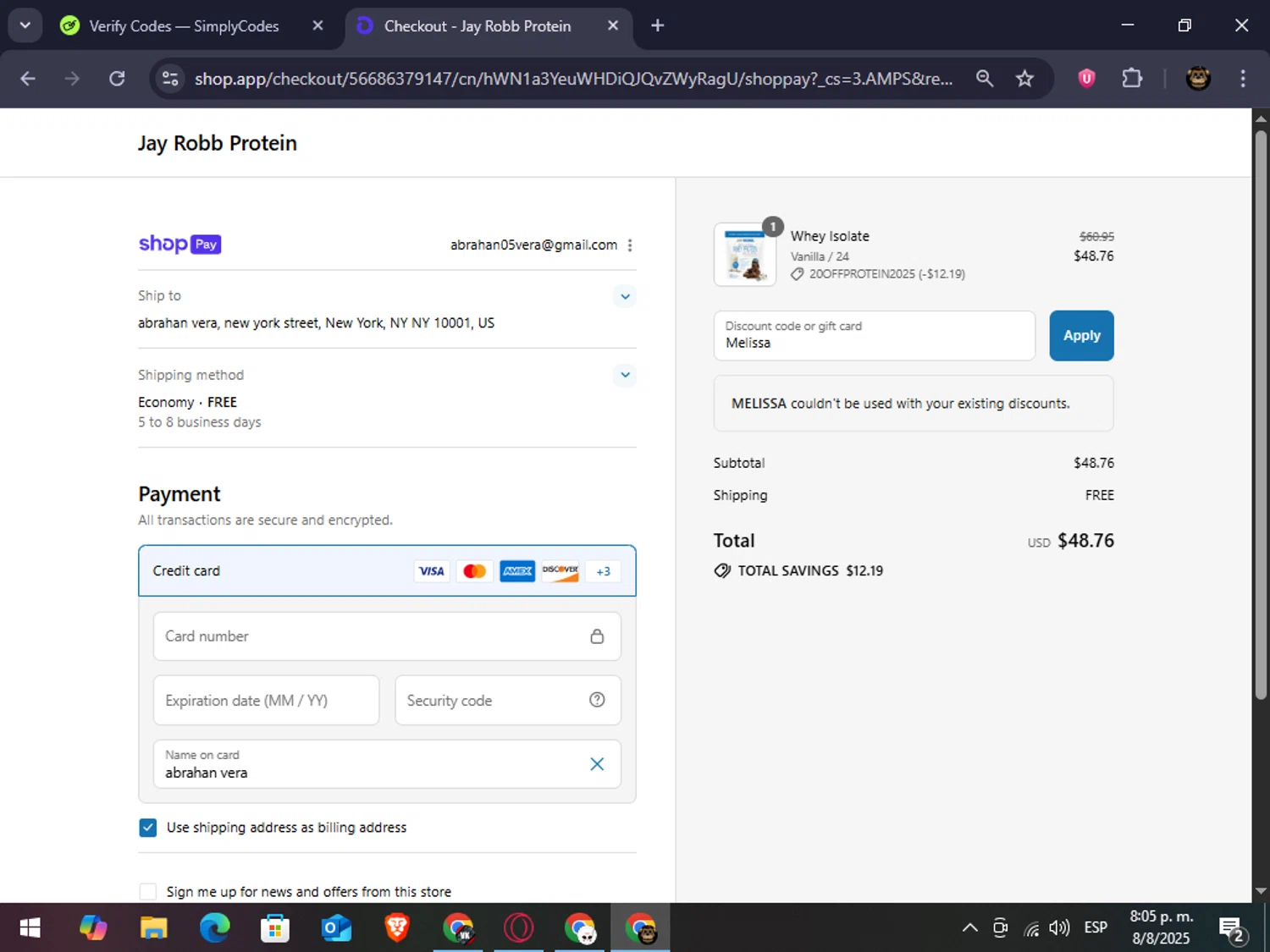Expand the Ship to section

tap(625, 296)
